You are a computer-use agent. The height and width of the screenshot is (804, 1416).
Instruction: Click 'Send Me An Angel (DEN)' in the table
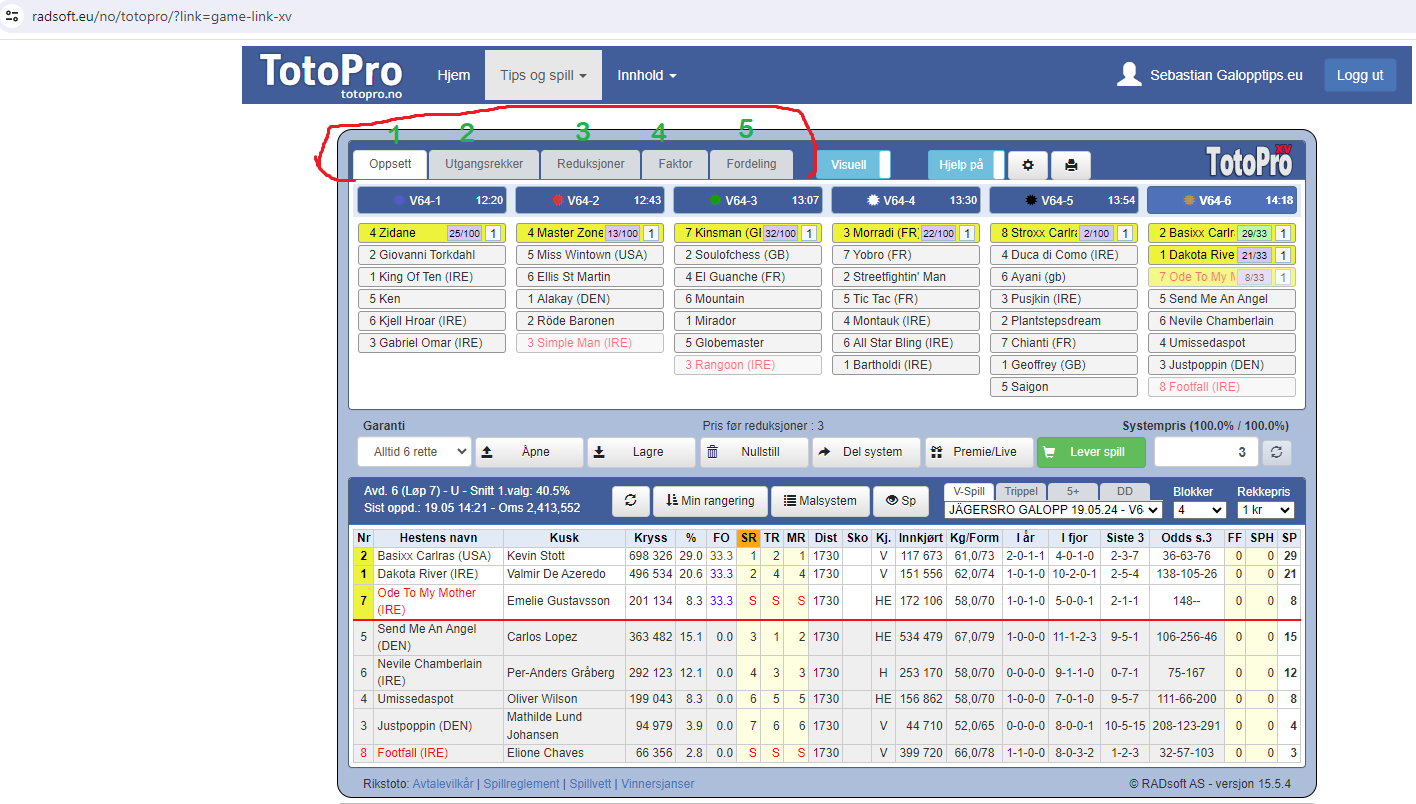point(438,637)
